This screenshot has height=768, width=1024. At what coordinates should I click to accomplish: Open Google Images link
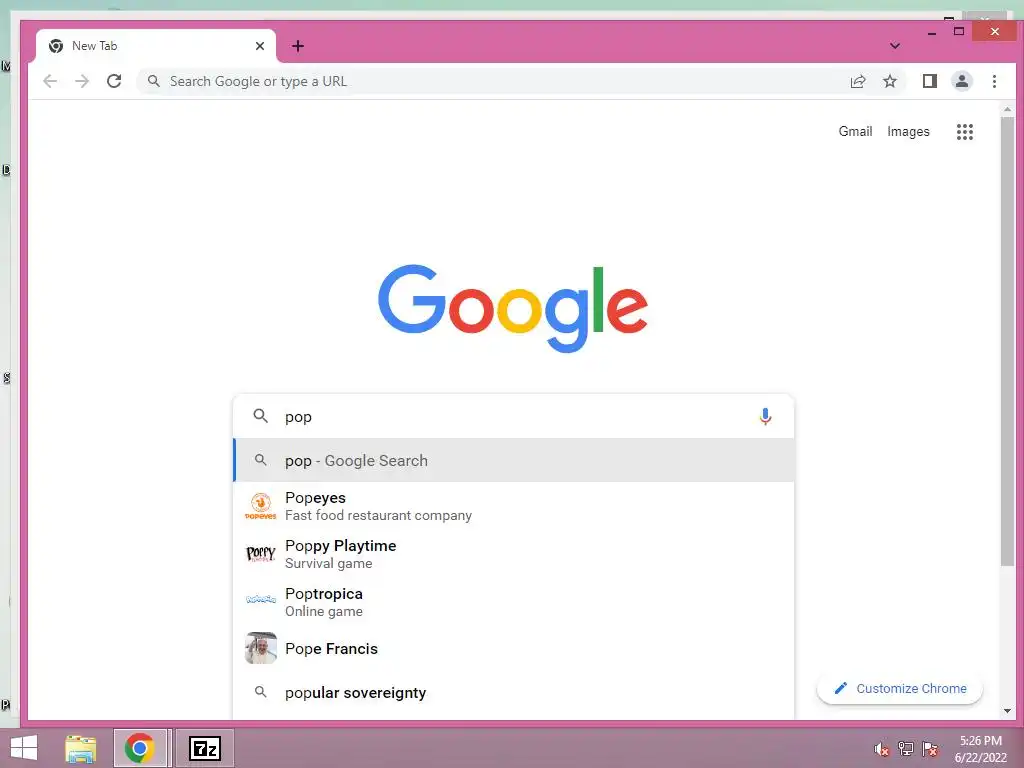click(908, 131)
